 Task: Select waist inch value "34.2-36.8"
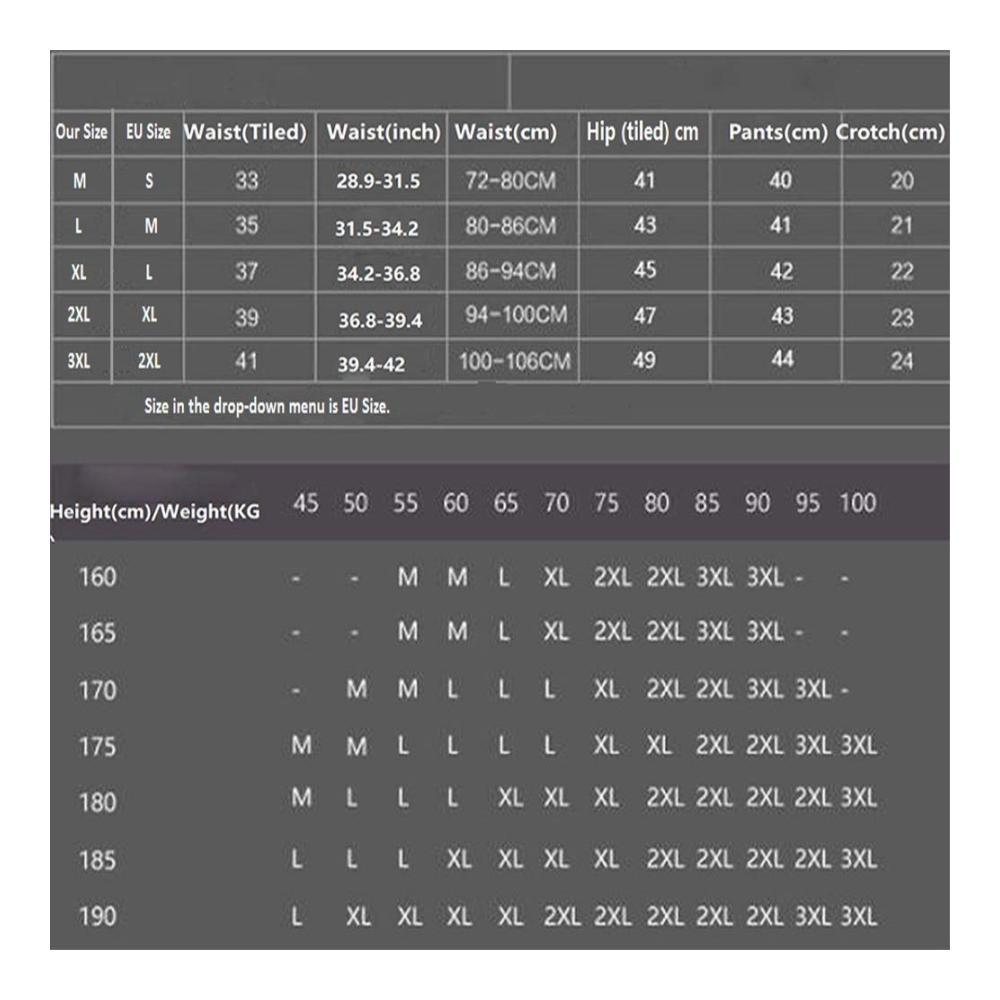pos(379,274)
